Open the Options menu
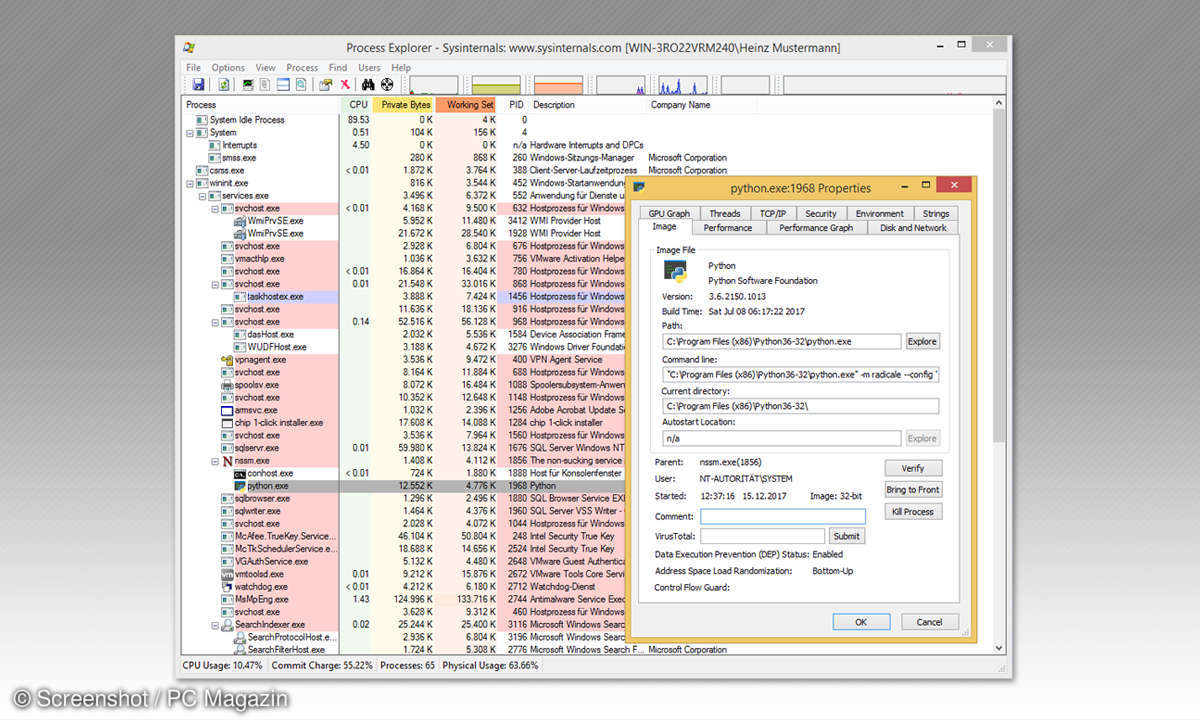1200x720 pixels. point(228,68)
